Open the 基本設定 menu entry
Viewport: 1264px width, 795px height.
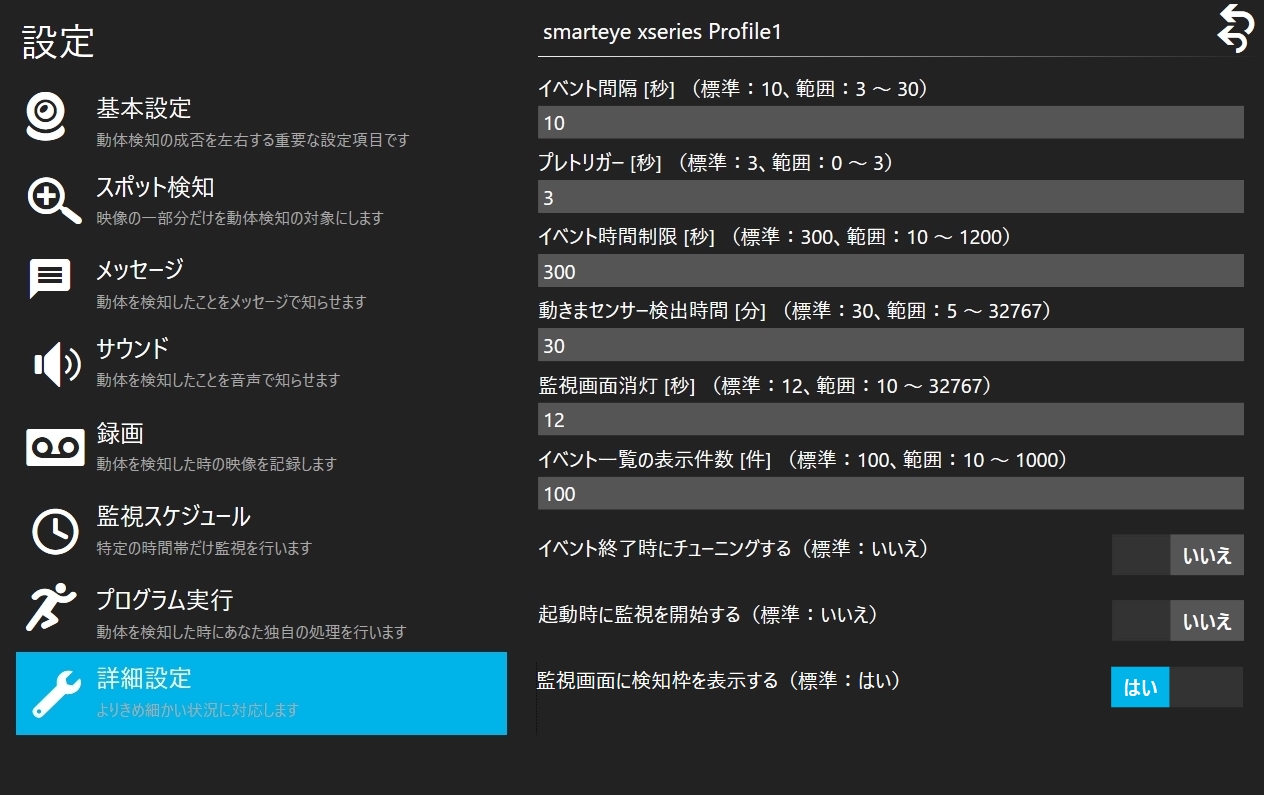[144, 108]
